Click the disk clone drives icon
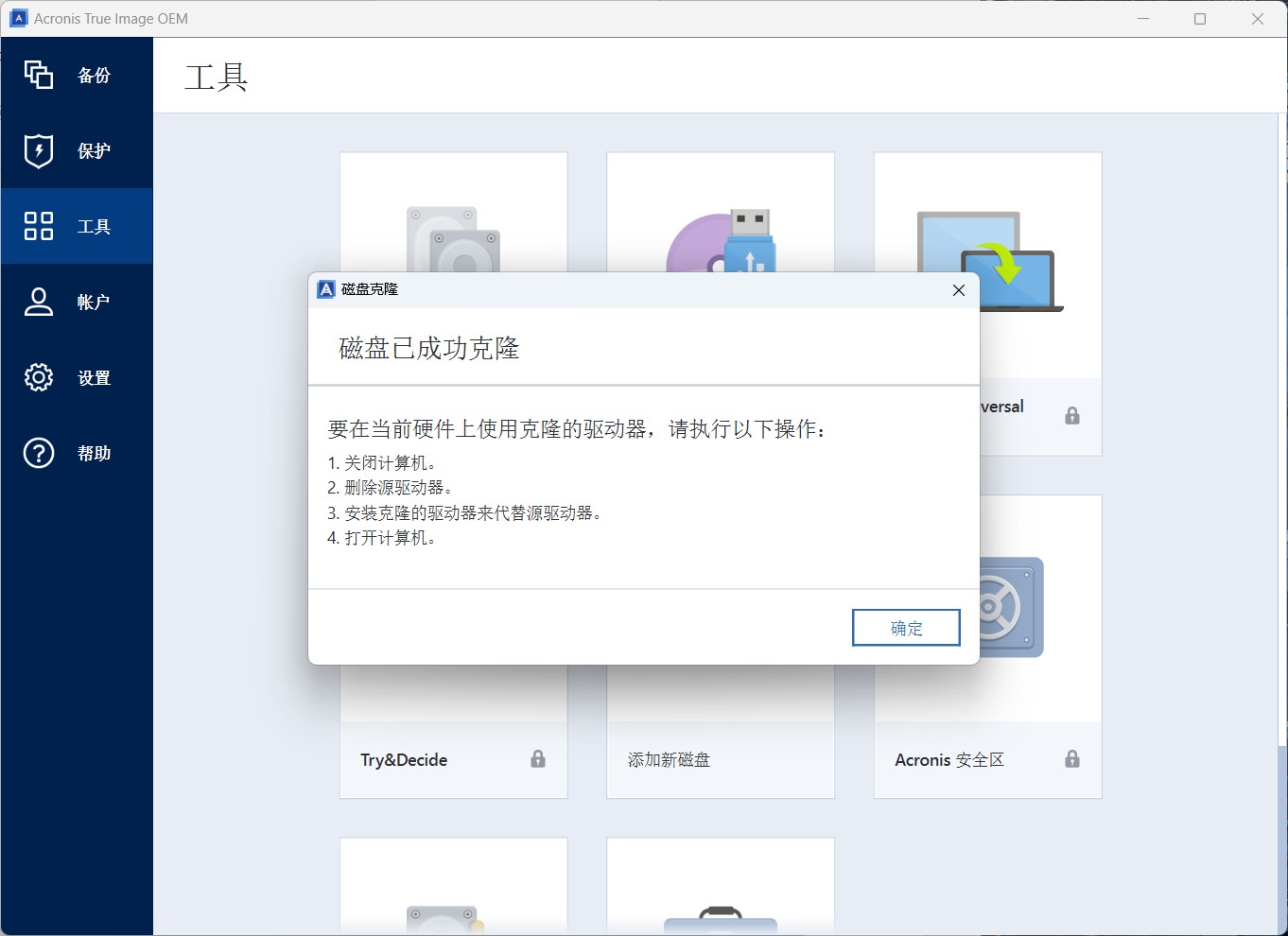The image size is (1288, 936). (454, 240)
